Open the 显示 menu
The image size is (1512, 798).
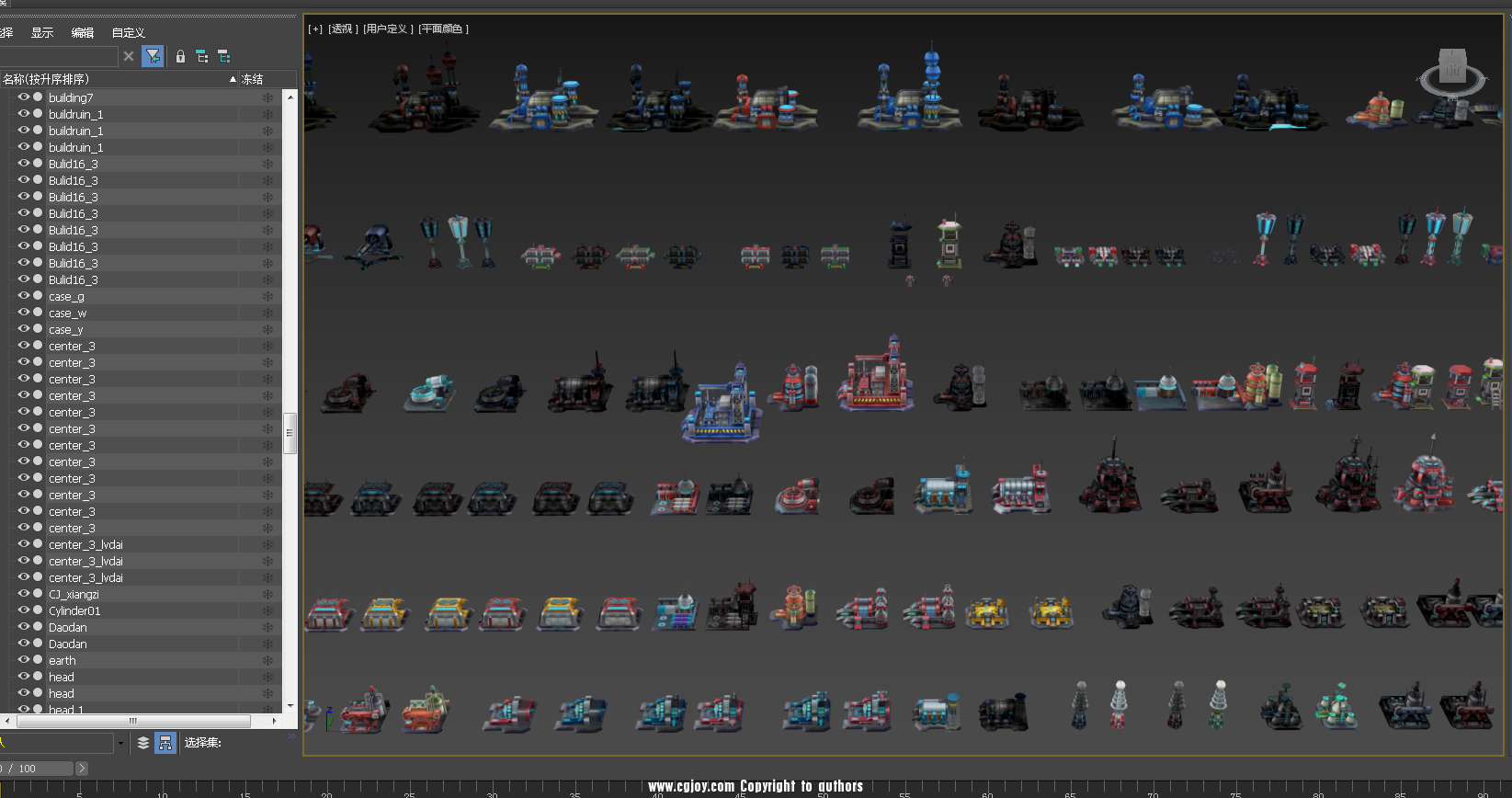(42, 33)
